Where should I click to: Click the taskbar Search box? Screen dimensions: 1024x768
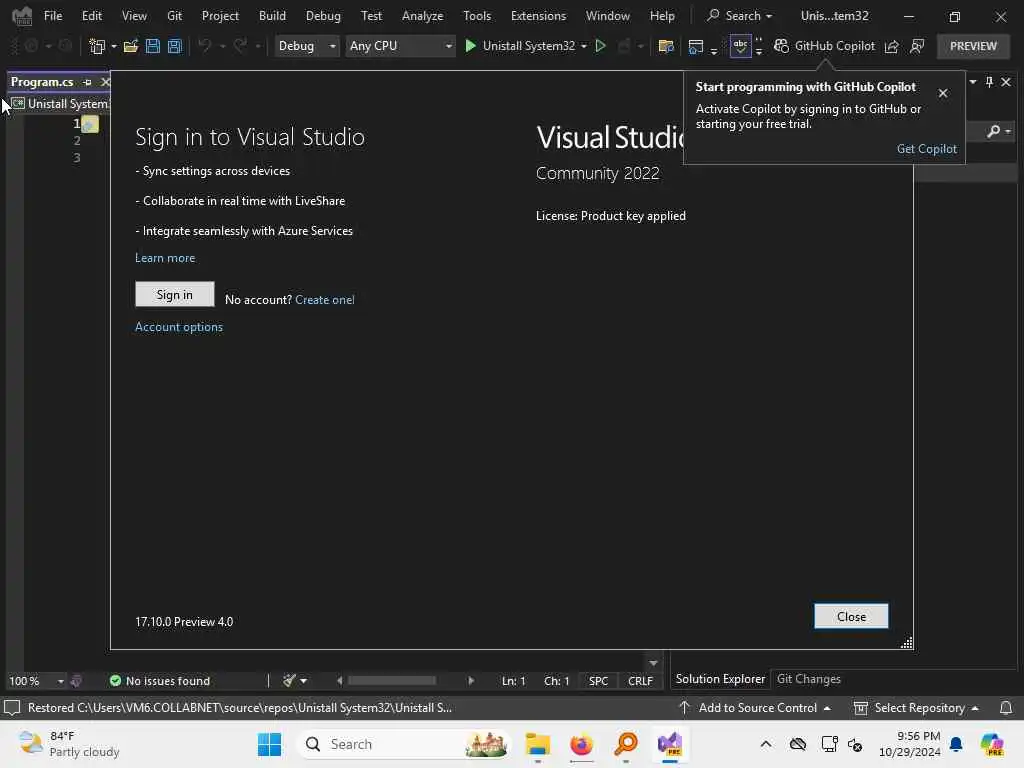click(x=403, y=744)
